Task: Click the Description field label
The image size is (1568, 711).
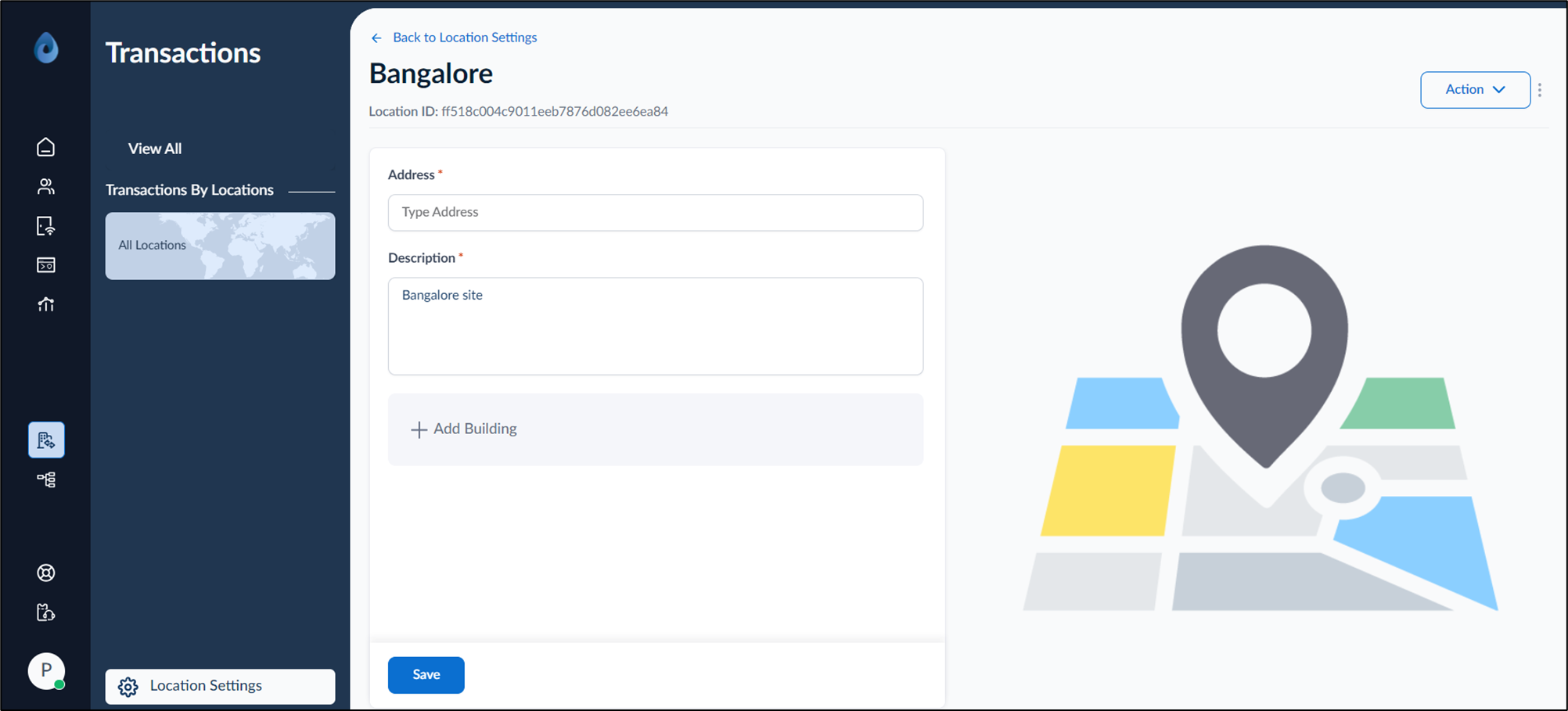Action: point(422,258)
